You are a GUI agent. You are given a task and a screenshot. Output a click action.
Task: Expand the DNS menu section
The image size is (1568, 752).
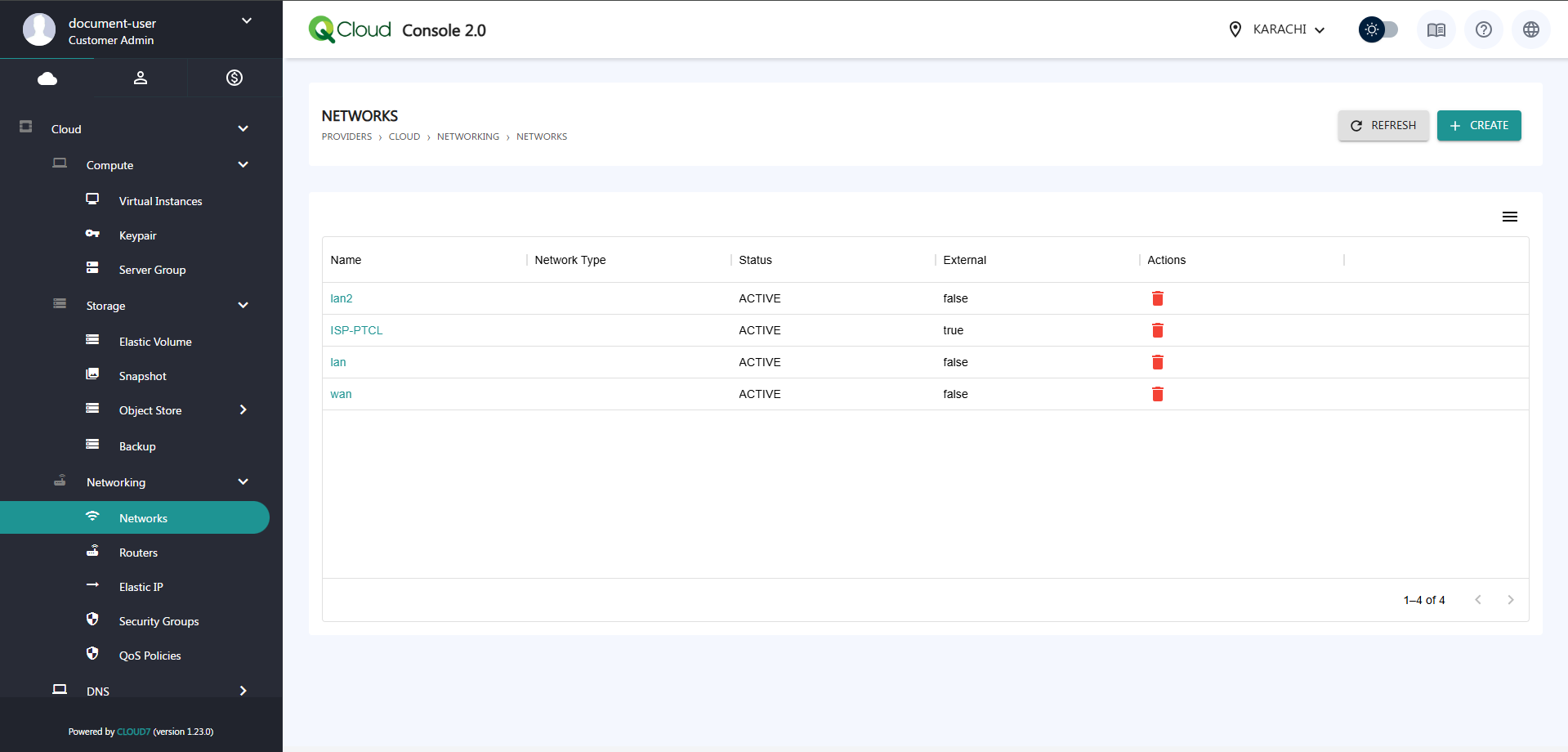click(243, 691)
